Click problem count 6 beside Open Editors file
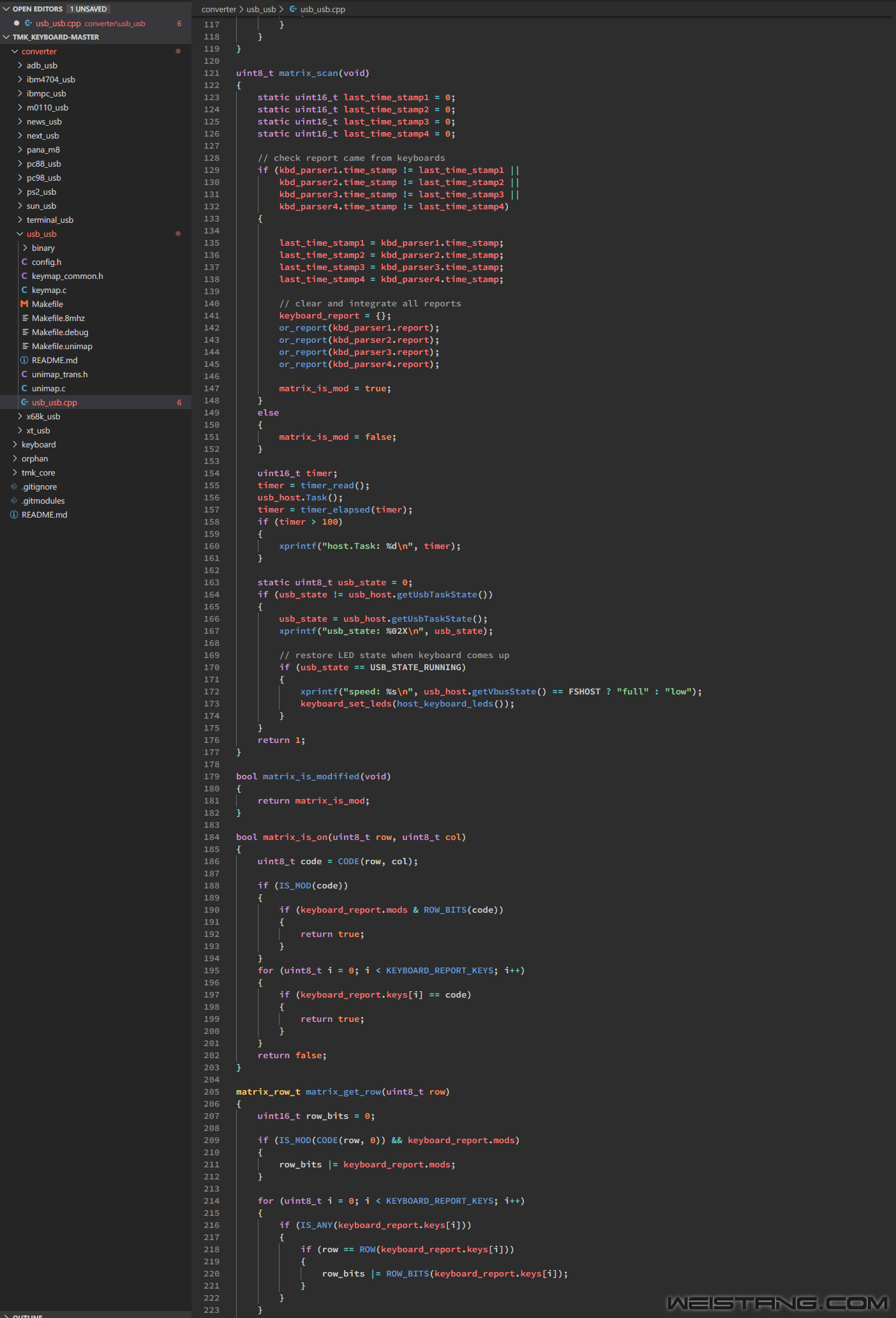This screenshot has width=896, height=1318. tap(179, 23)
